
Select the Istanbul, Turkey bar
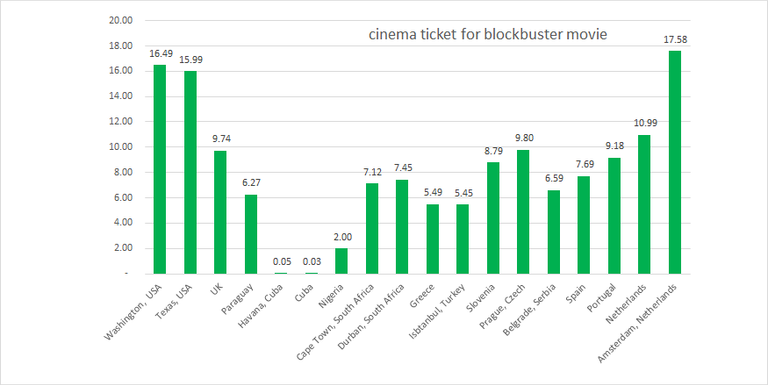462,239
